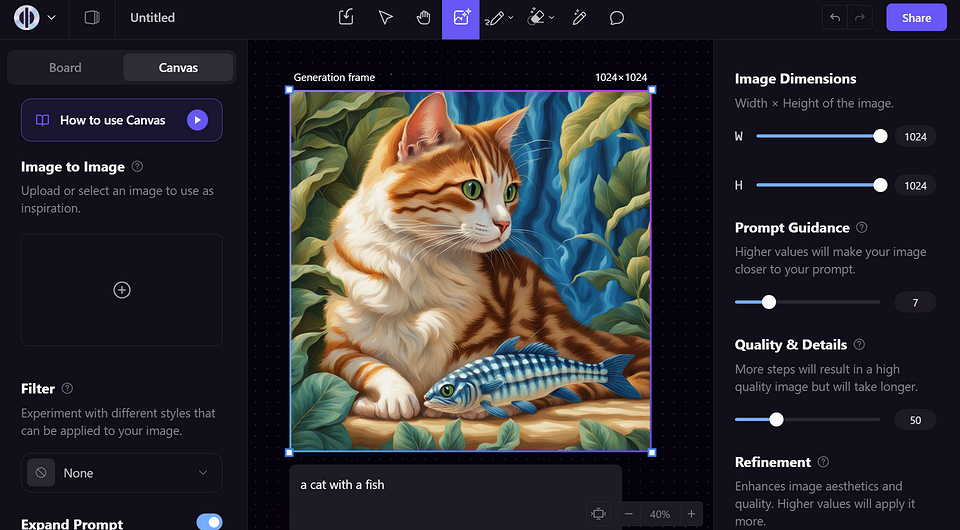Image resolution: width=960 pixels, height=530 pixels.
Task: Select the pointer selection tool
Action: pyautogui.click(x=385, y=18)
